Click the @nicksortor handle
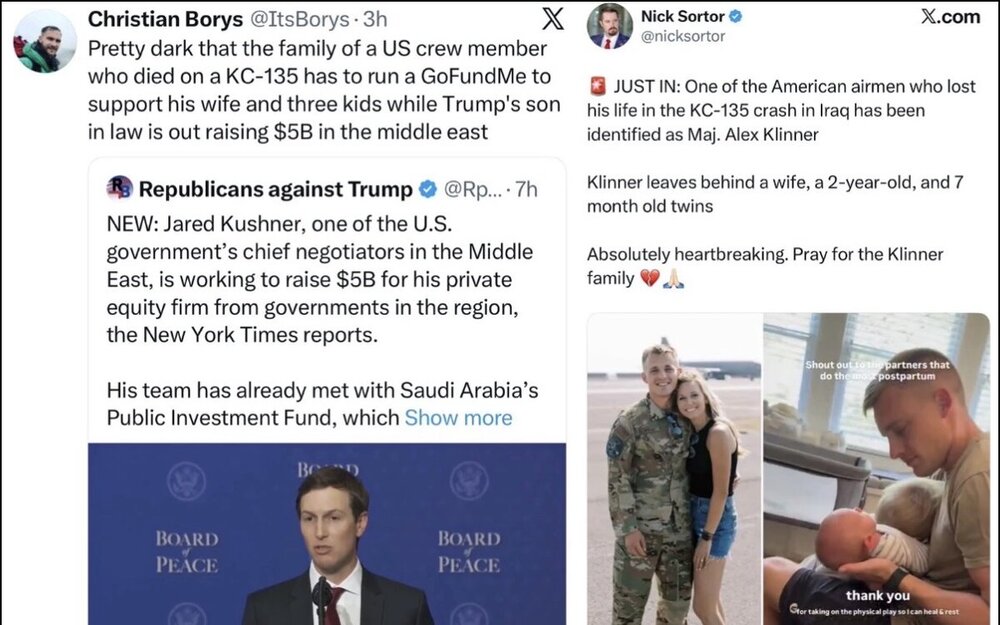The height and width of the screenshot is (625, 1000). pos(683,37)
